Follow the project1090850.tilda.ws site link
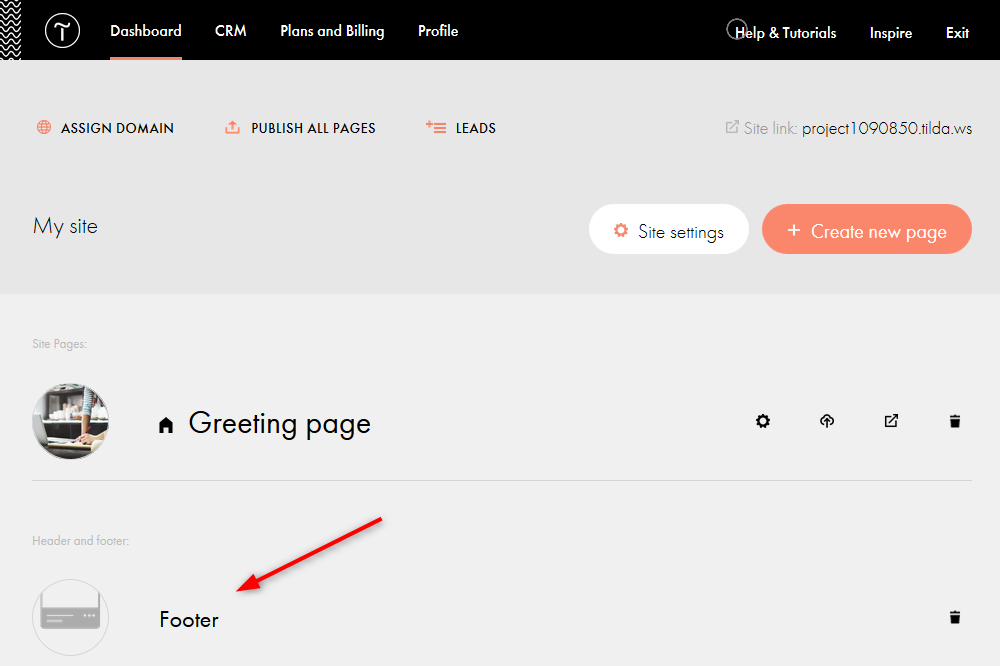Screen dimensions: 1000x666 pos(872,128)
